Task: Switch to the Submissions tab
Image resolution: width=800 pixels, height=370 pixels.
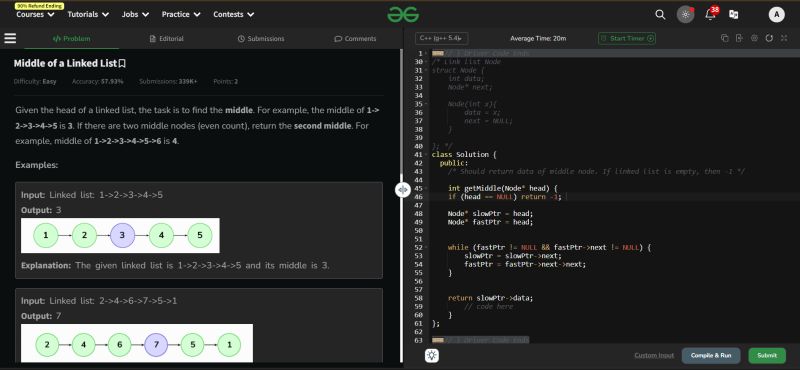Action: (x=261, y=39)
